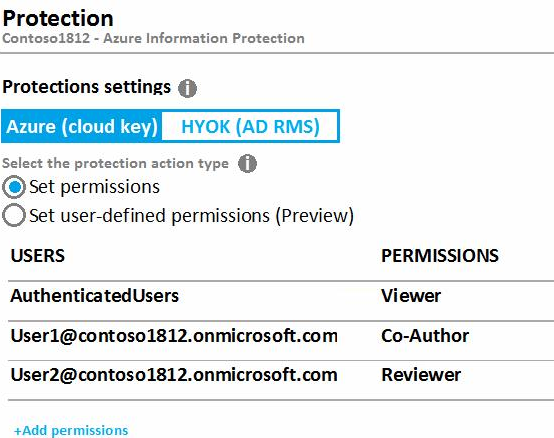Click the Reviewer permission for User2
Viewport: 554px width, 438px height.
click(x=421, y=375)
